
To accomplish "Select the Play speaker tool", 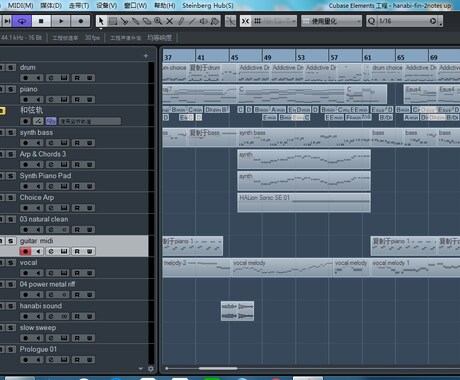I will (203, 21).
